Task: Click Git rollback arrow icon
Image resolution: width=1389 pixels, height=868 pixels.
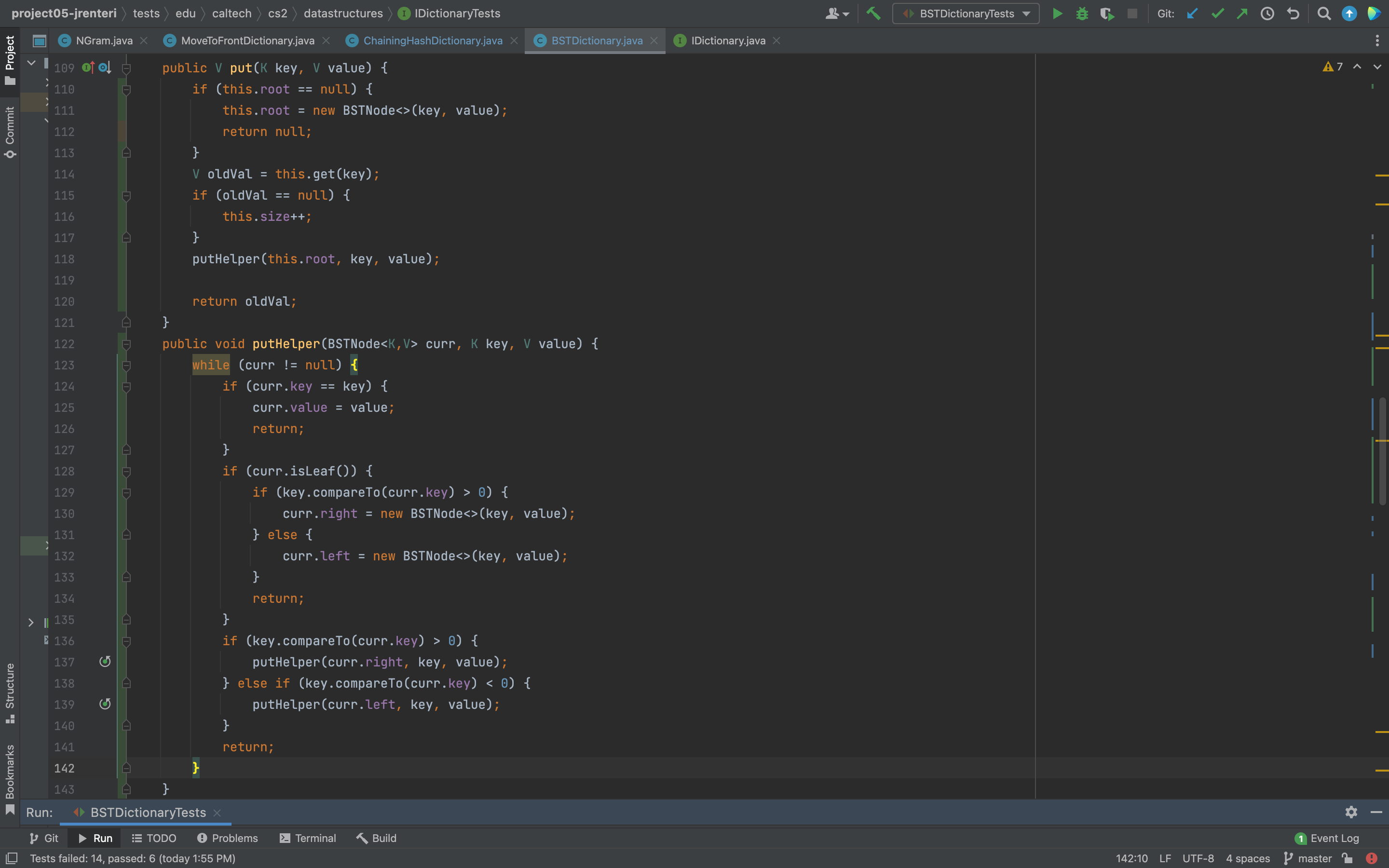Action: 1293,14
